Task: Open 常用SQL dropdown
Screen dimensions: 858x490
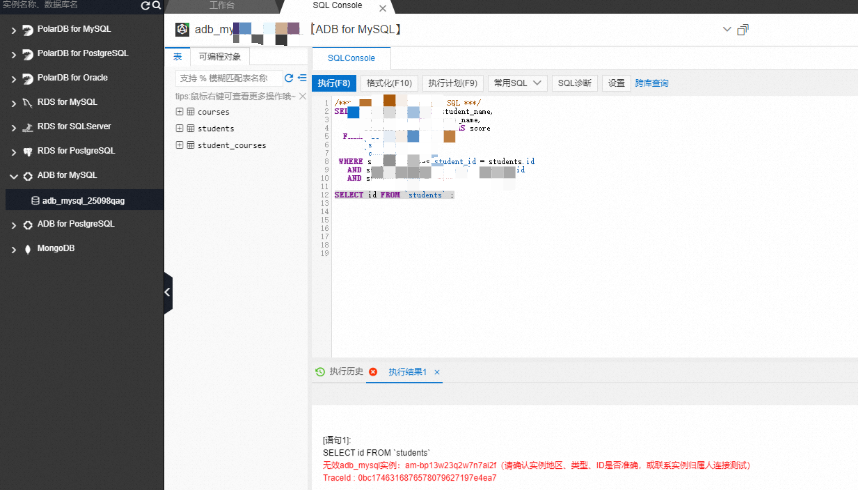Action: tap(517, 83)
